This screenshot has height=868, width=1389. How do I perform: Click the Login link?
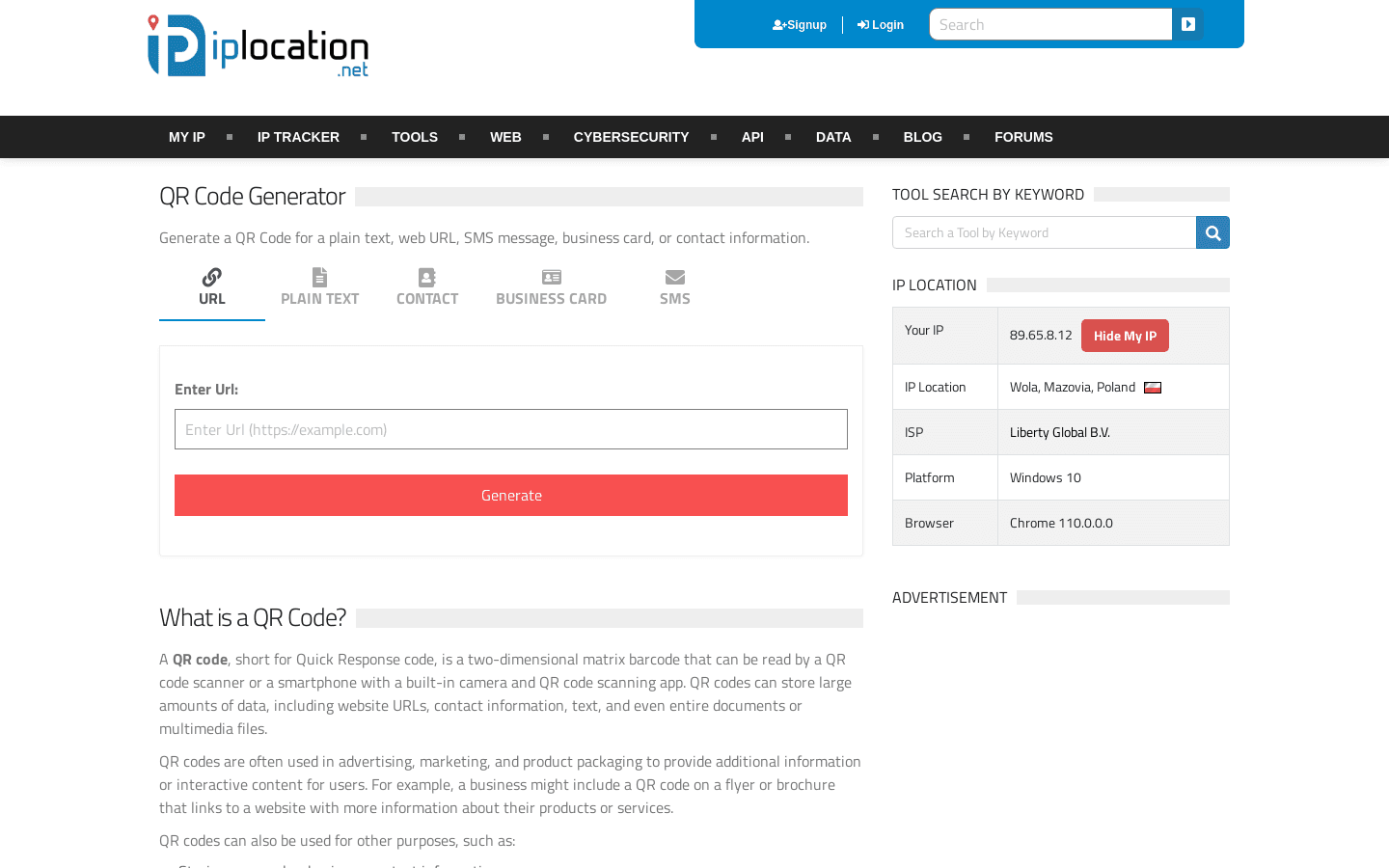pos(881,25)
